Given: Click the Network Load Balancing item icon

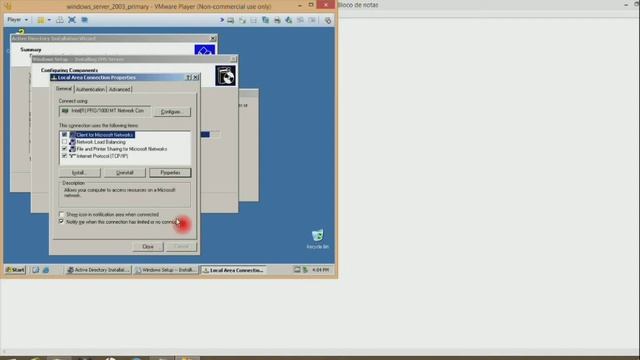Looking at the screenshot, I should [x=72, y=142].
